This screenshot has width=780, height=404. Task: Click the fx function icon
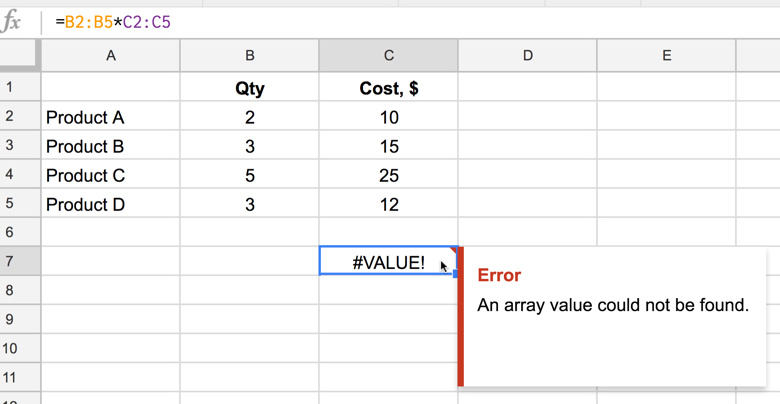click(x=13, y=21)
